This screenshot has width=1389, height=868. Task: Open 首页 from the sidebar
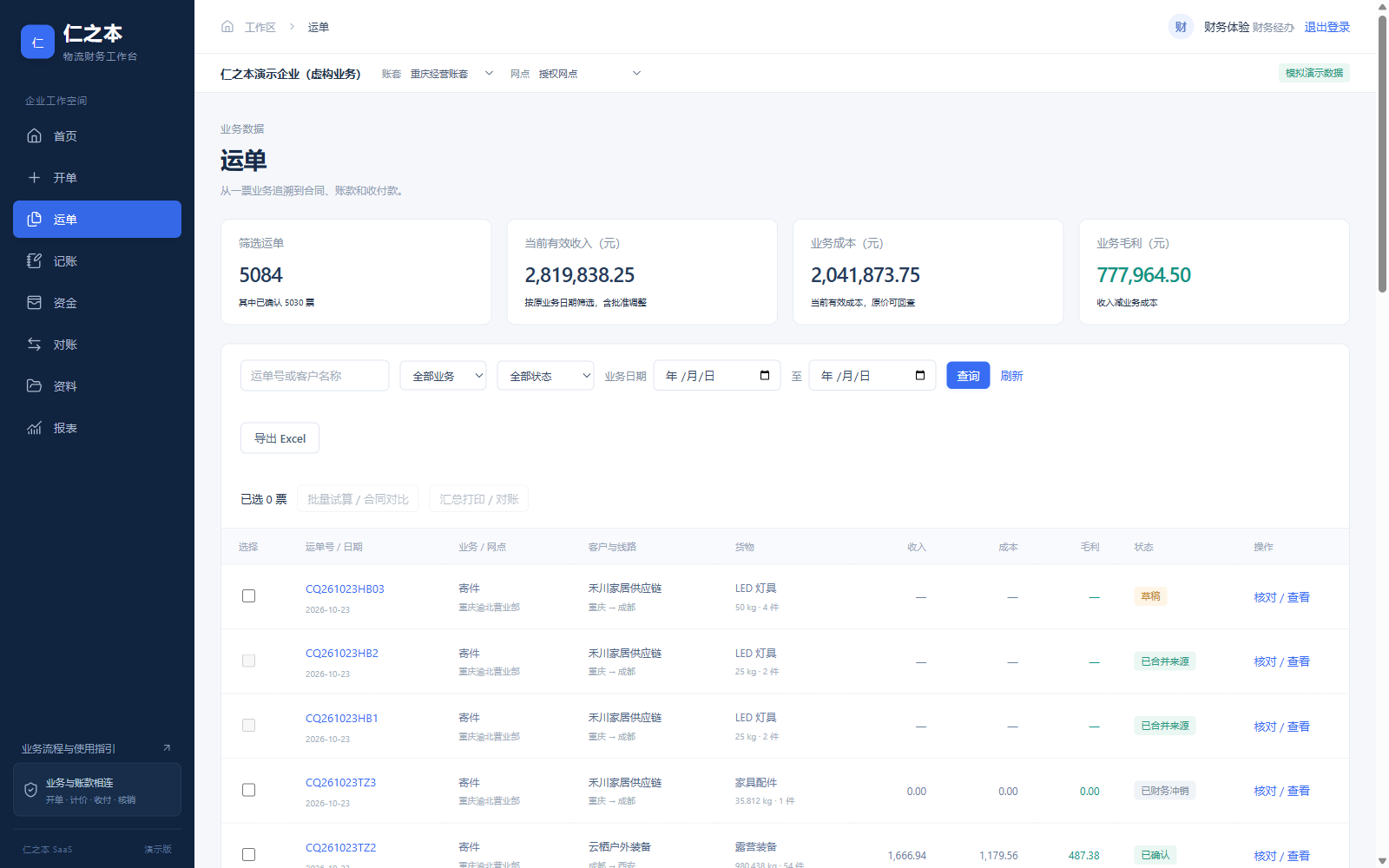click(x=97, y=136)
